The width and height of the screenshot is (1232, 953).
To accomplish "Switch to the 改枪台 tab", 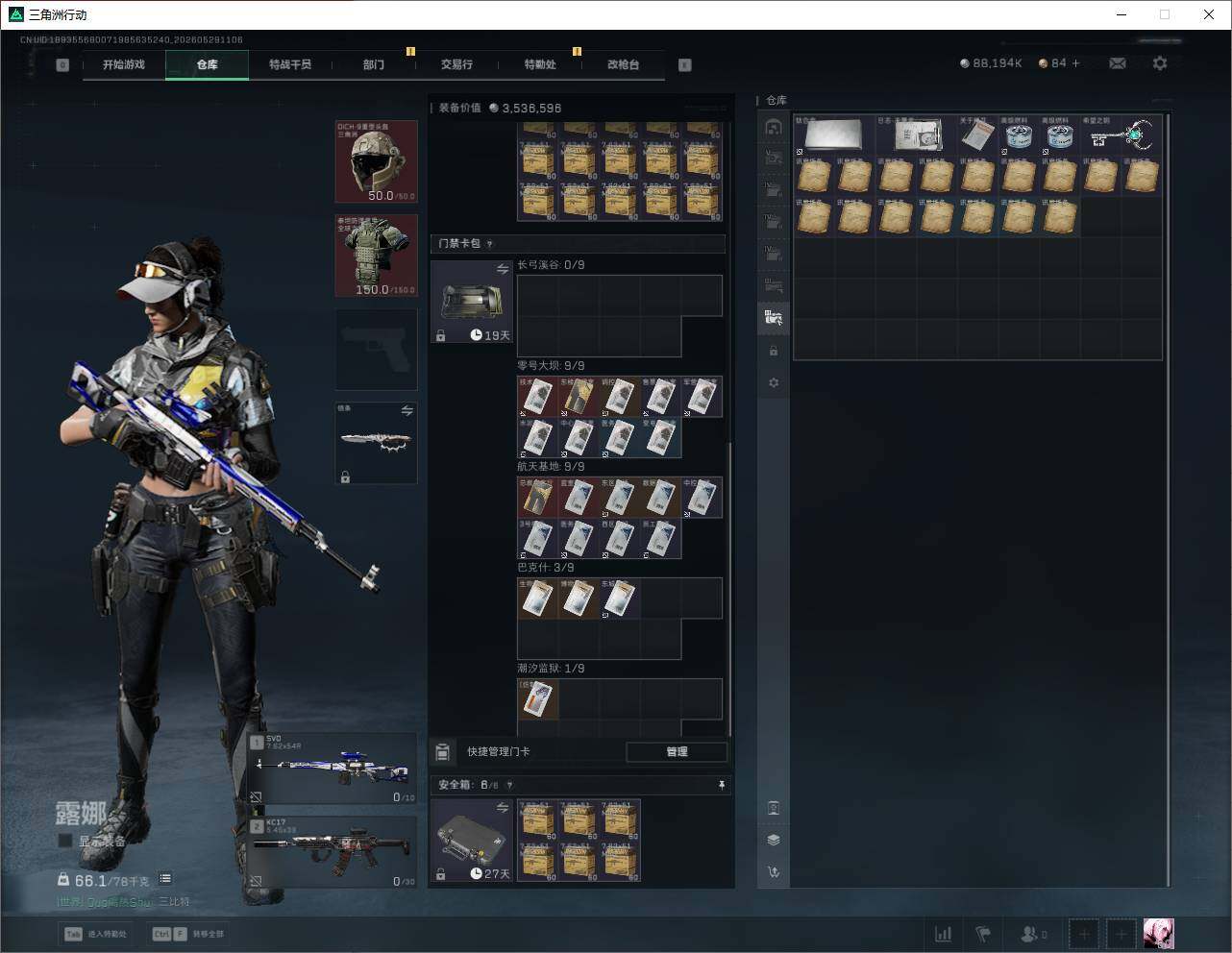I will point(623,64).
